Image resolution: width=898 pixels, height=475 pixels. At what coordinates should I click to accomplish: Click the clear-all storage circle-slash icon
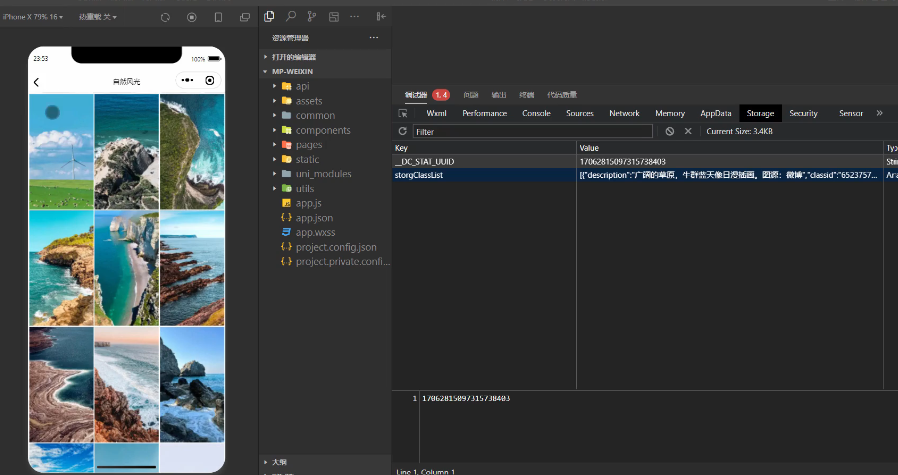pos(669,131)
